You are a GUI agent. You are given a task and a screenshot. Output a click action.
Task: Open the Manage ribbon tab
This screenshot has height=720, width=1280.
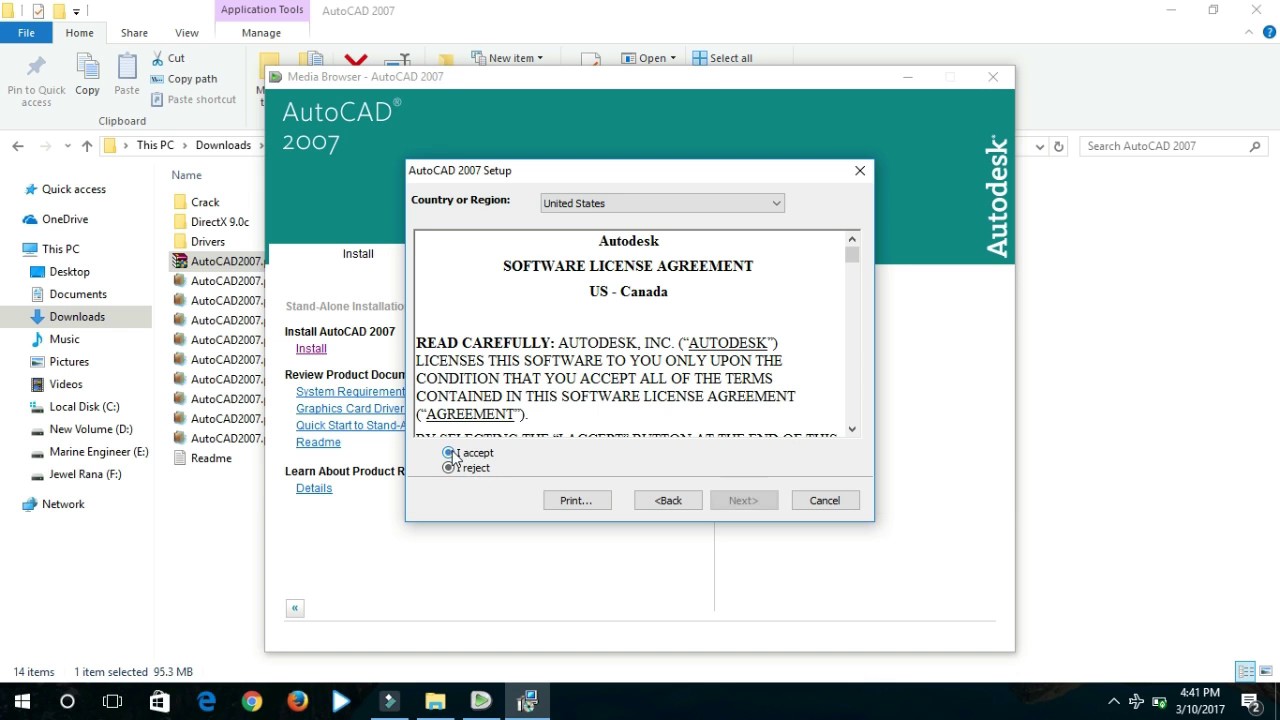261,33
